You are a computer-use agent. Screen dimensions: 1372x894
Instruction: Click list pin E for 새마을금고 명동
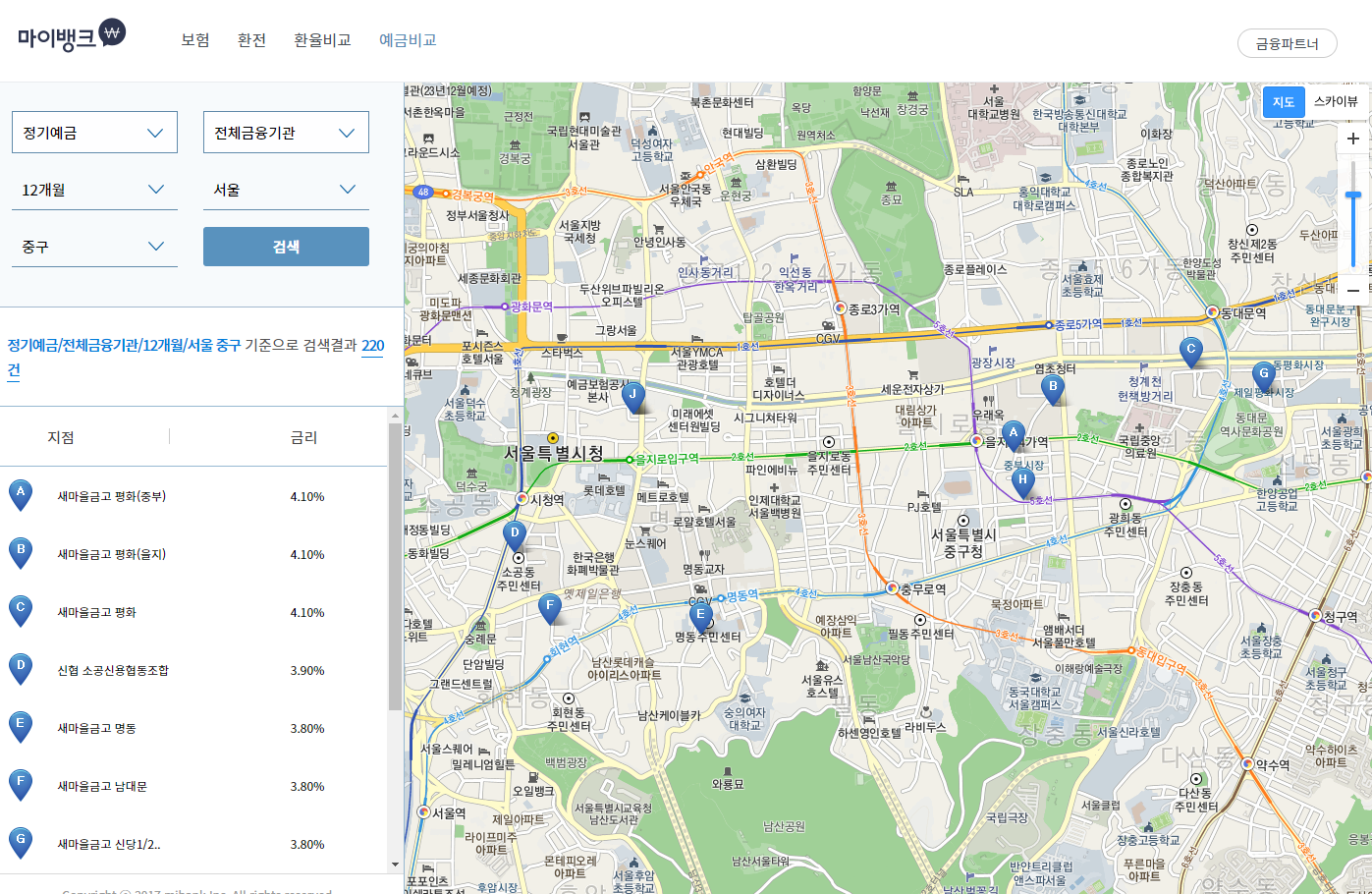pyautogui.click(x=20, y=727)
